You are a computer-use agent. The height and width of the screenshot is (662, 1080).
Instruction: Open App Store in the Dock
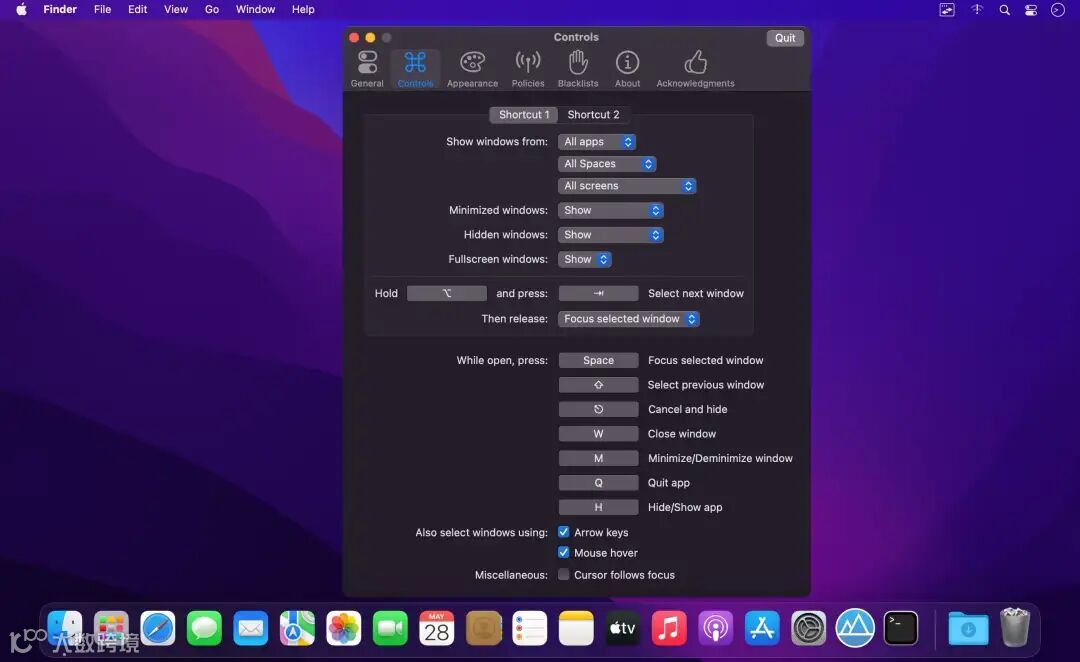point(762,628)
